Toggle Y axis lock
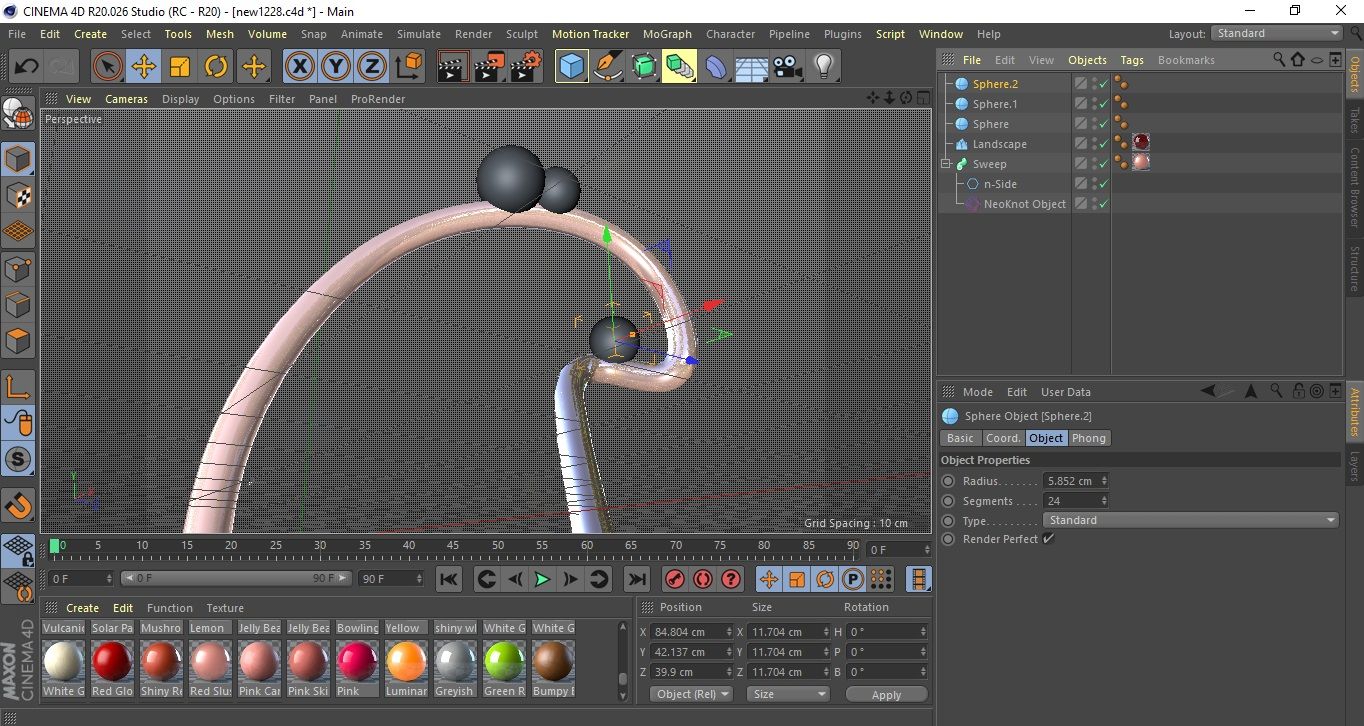This screenshot has height=726, width=1364. click(x=336, y=67)
